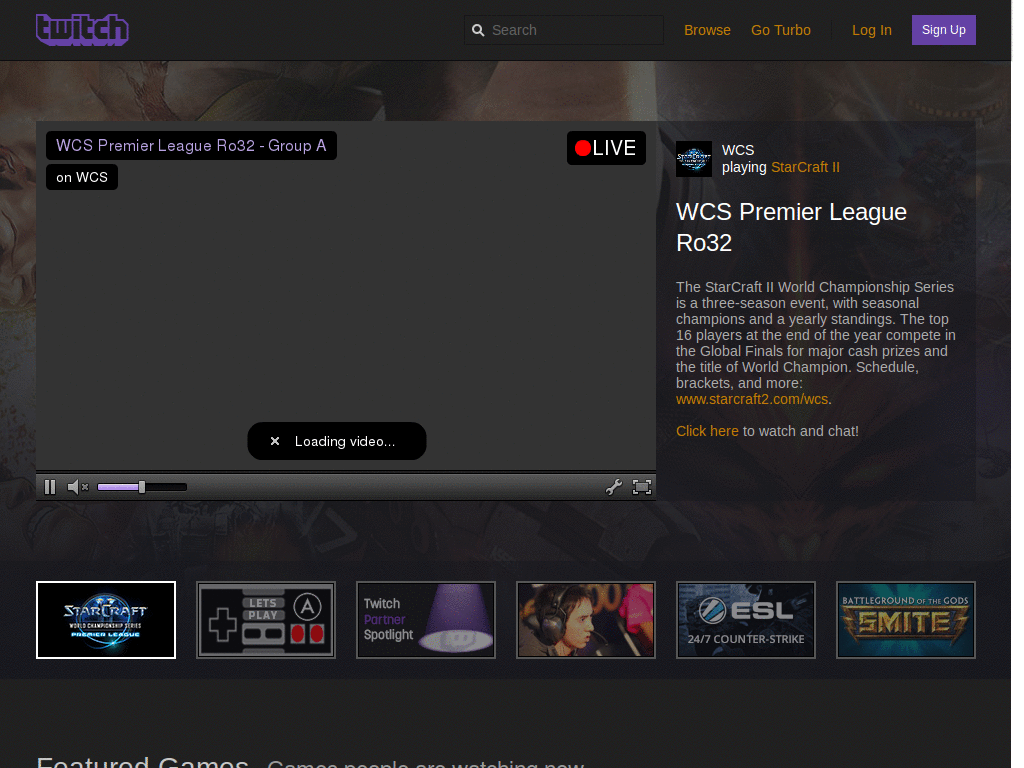Click the Twitch logo

coord(82,29)
